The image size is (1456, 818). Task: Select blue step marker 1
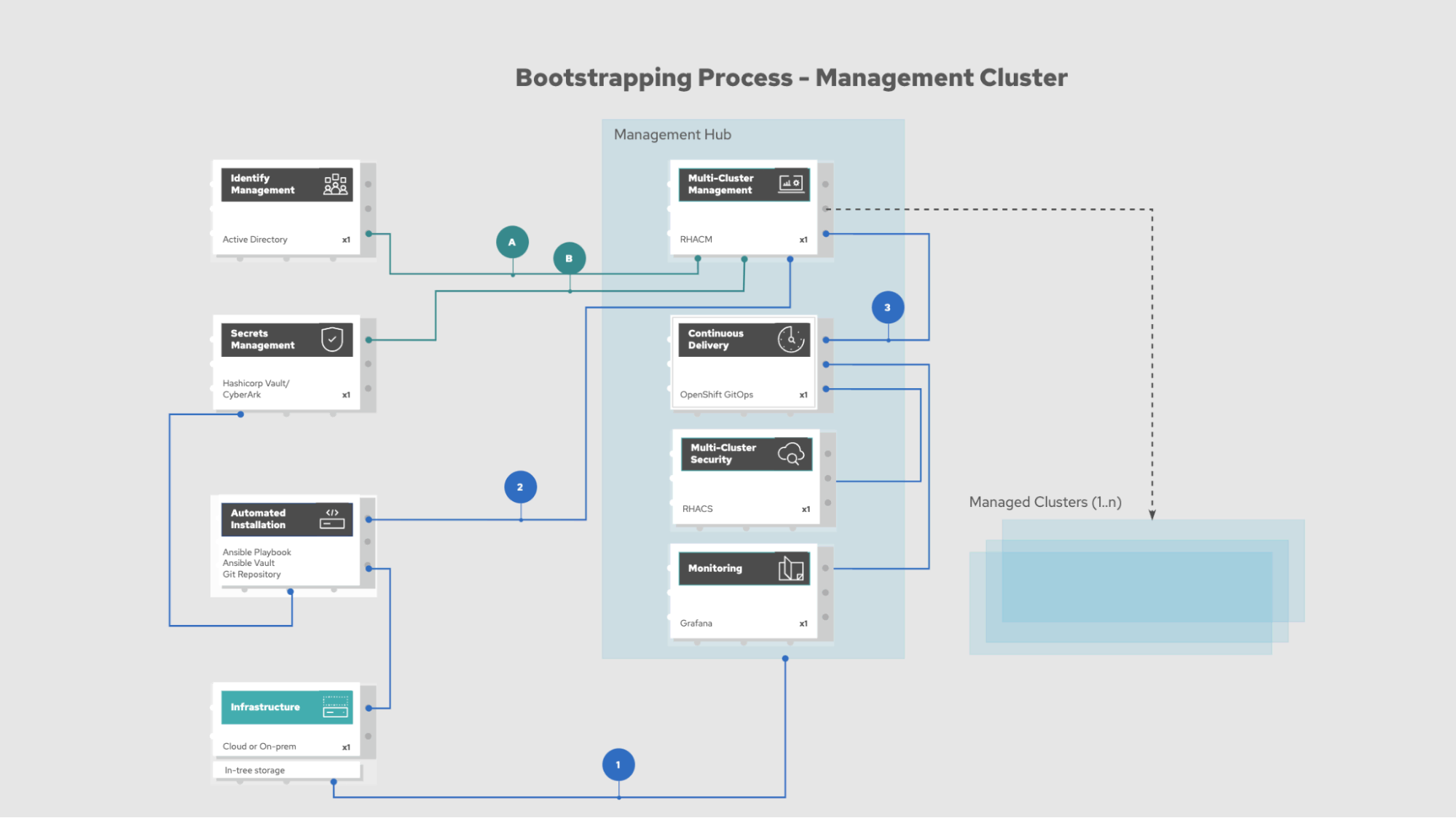(618, 765)
